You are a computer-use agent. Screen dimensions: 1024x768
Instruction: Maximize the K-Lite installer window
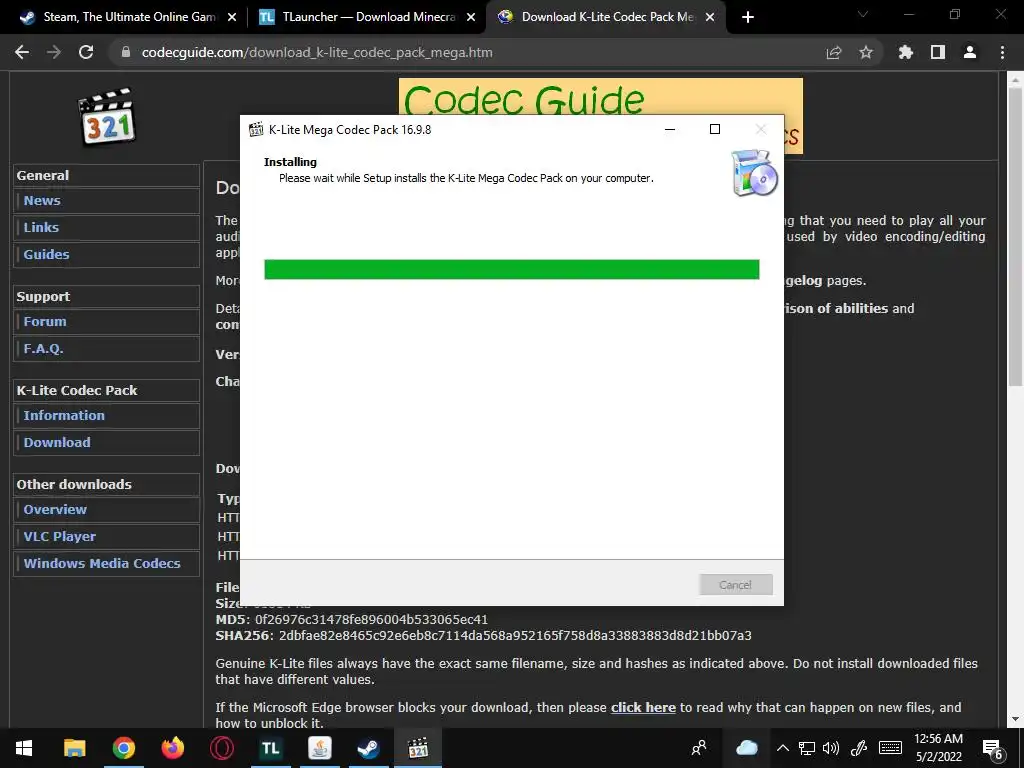(715, 129)
